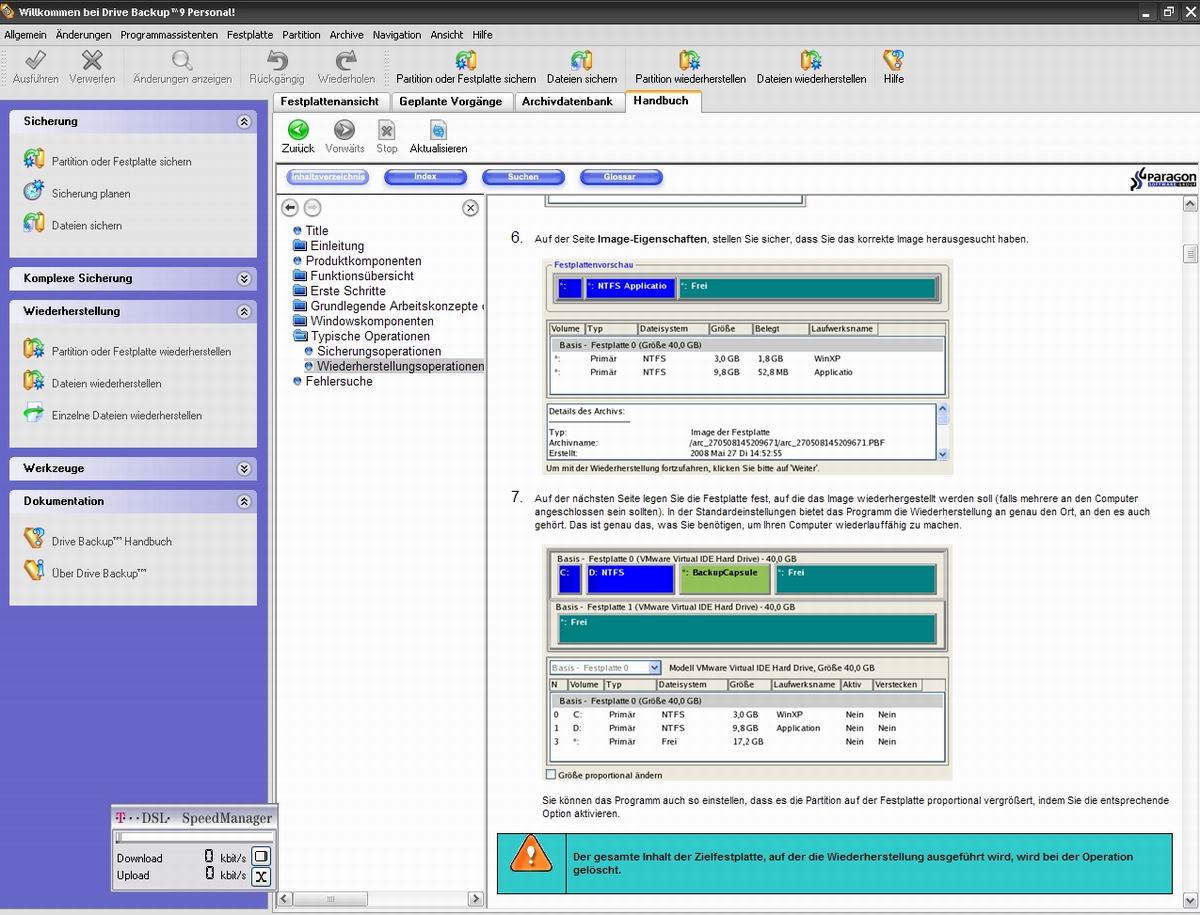The image size is (1200, 915).
Task: Click the Hilfe toolbar icon
Action: coord(893,60)
